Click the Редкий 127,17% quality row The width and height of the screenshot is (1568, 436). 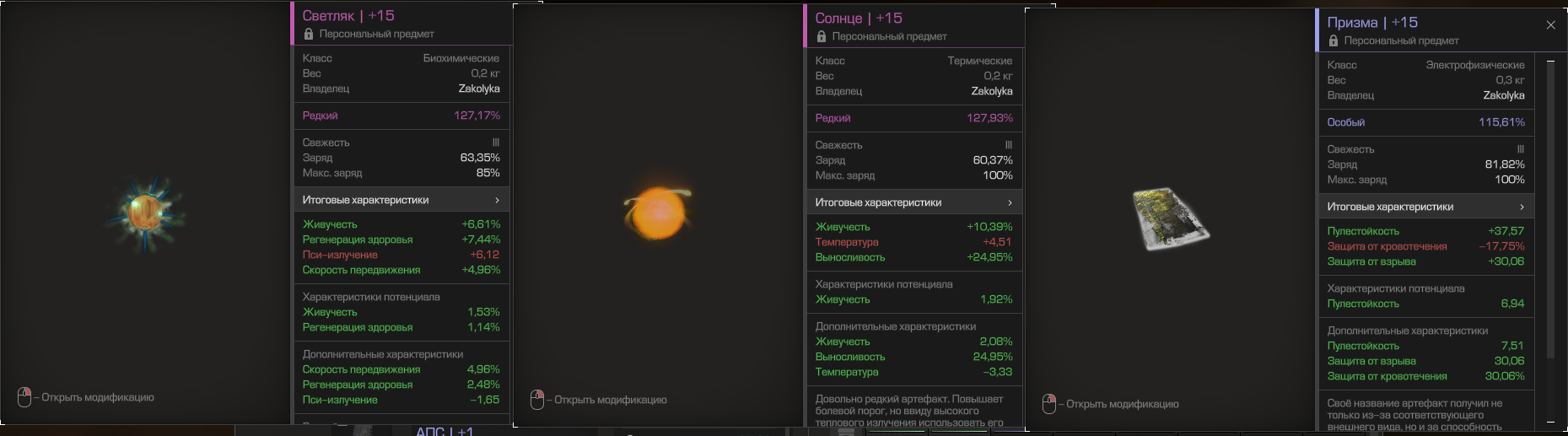click(x=401, y=116)
